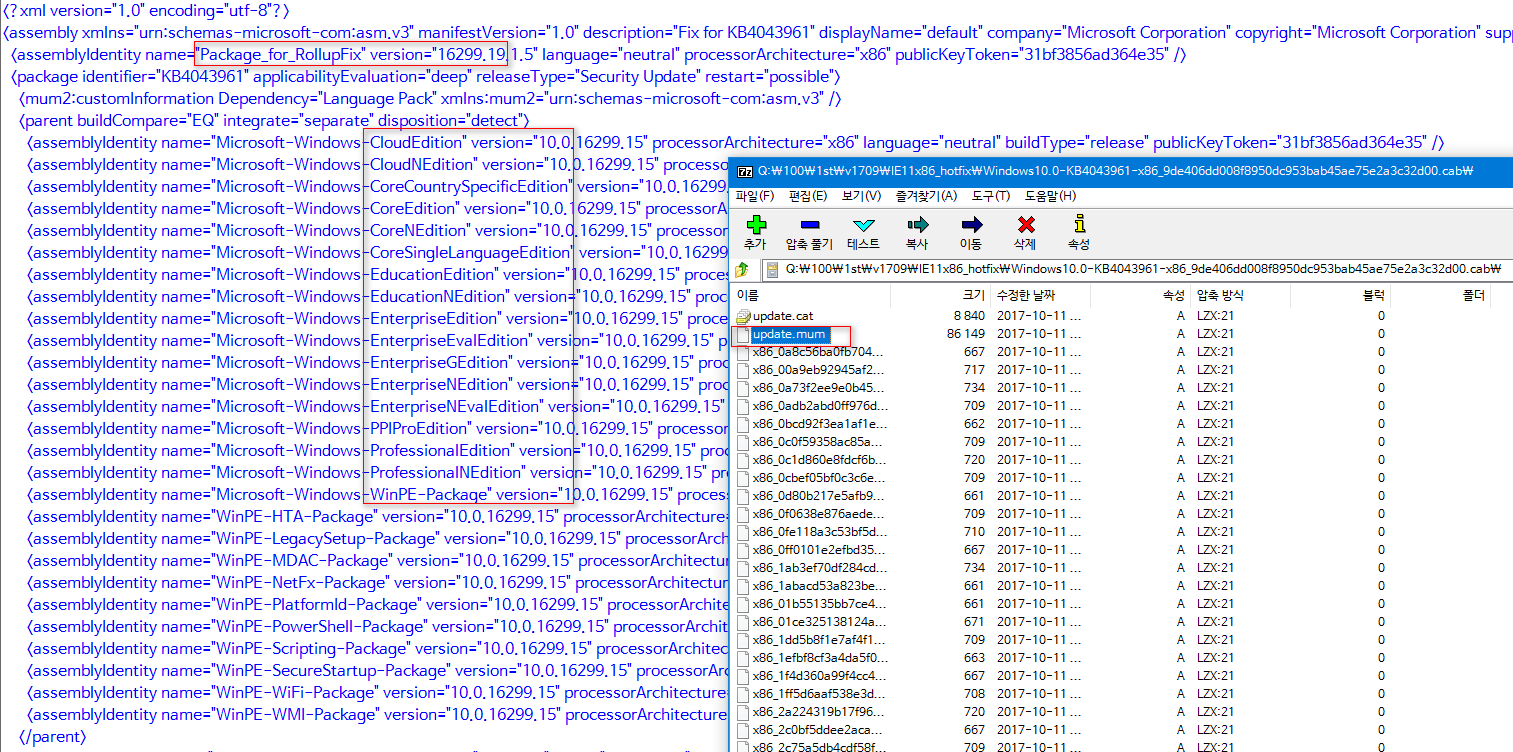Image resolution: width=1513 pixels, height=752 pixels.
Task: Click the WinPE-HTA-Package line in XML viewer
Action: coord(378,516)
